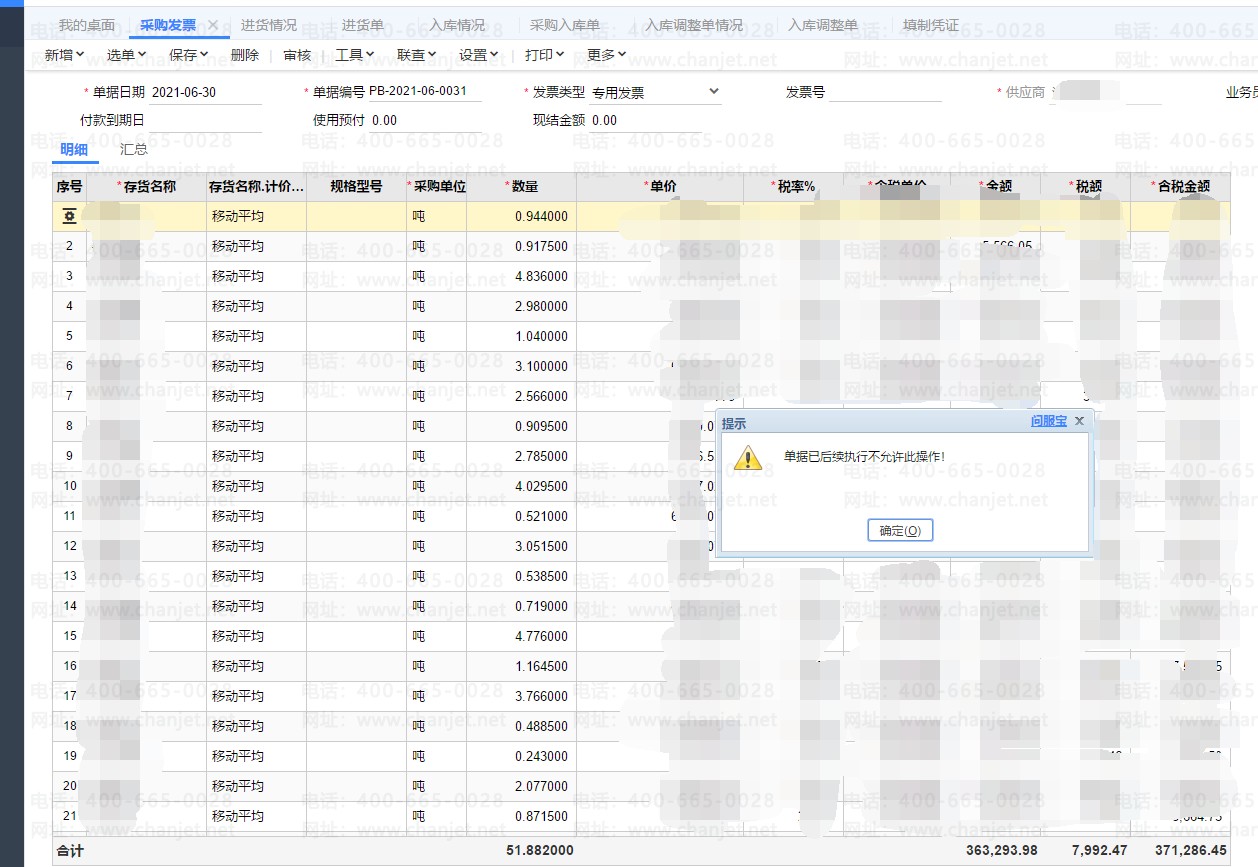1258x867 pixels.
Task: Expand the 新增 dropdown menu
Action: 64,55
